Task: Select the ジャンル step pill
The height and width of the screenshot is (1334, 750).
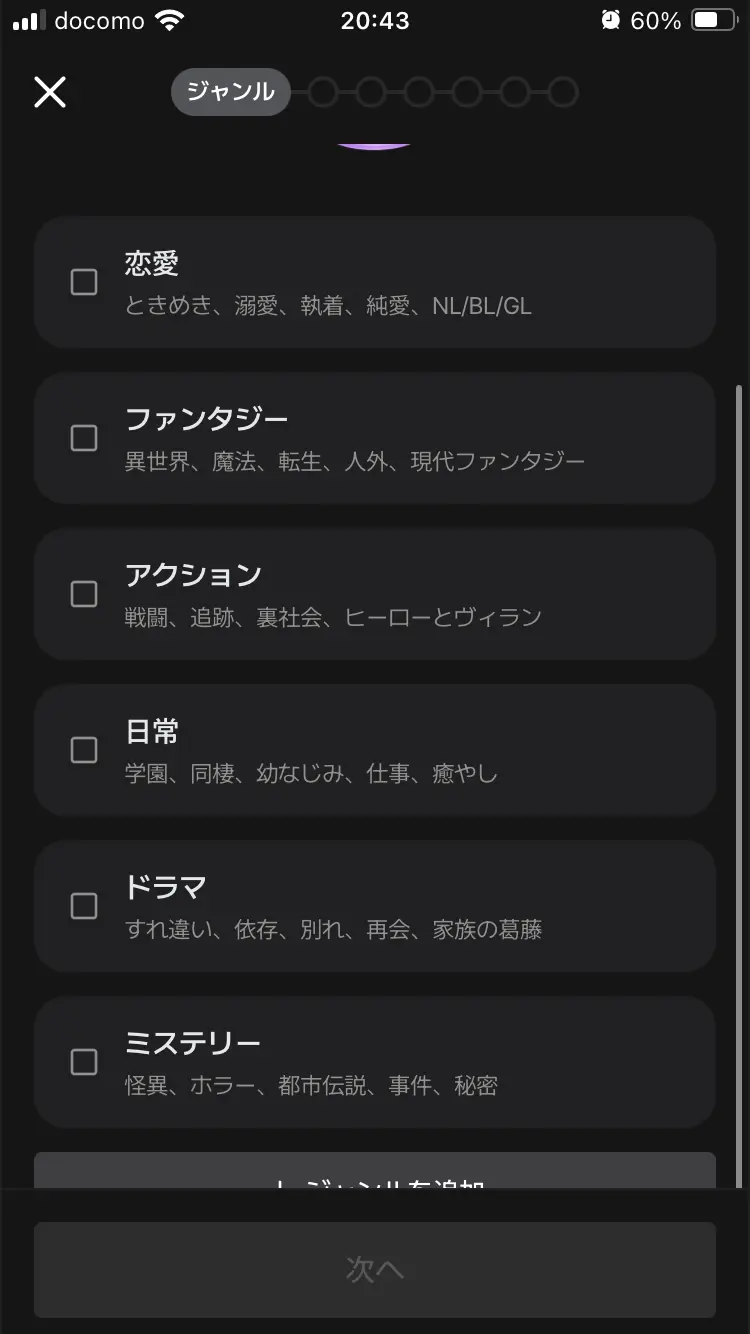Action: (231, 92)
